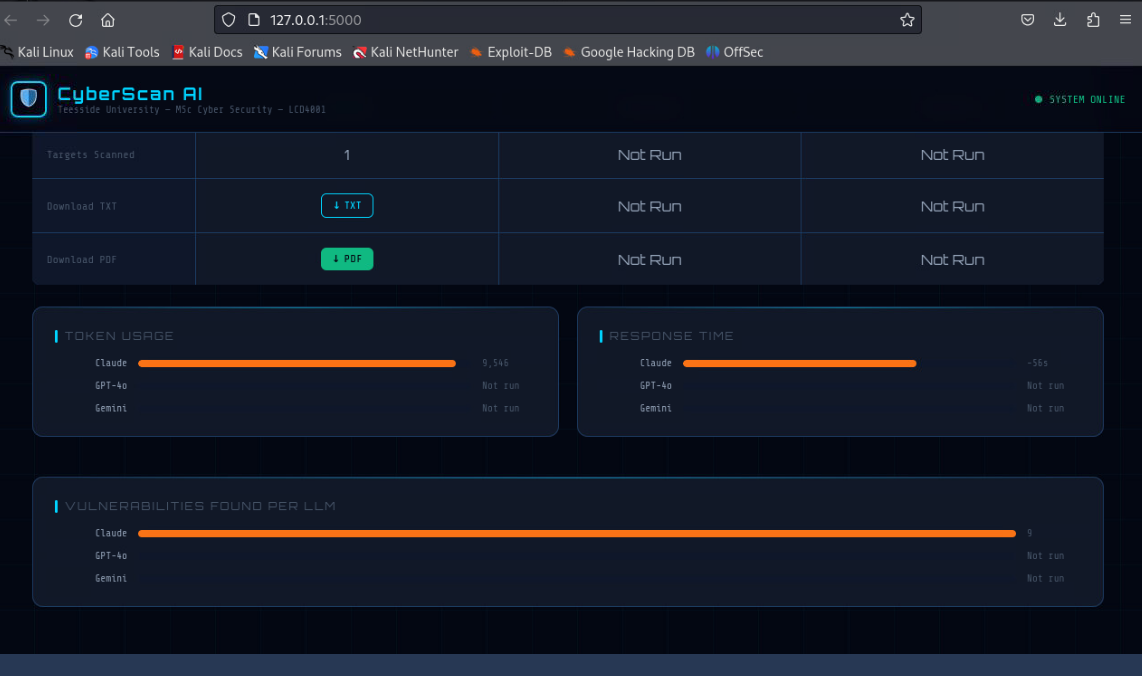Screen dimensions: 1142x676
Task: View site information page icon
Action: coord(253,20)
